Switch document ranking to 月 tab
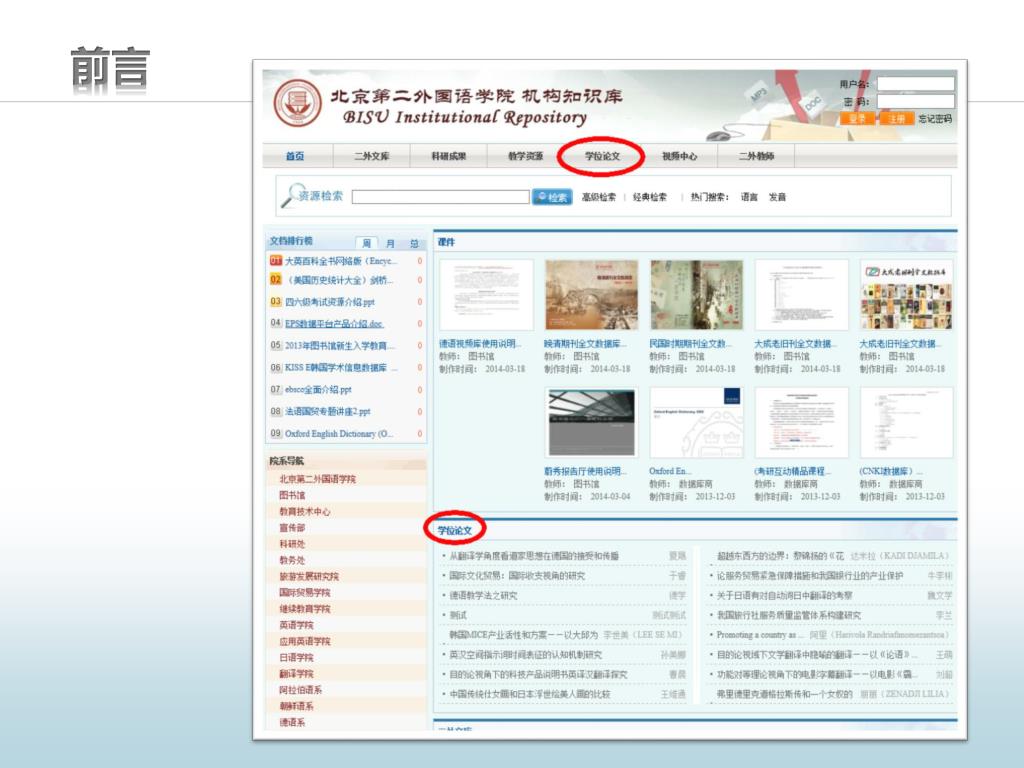This screenshot has width=1024, height=768. (x=390, y=244)
